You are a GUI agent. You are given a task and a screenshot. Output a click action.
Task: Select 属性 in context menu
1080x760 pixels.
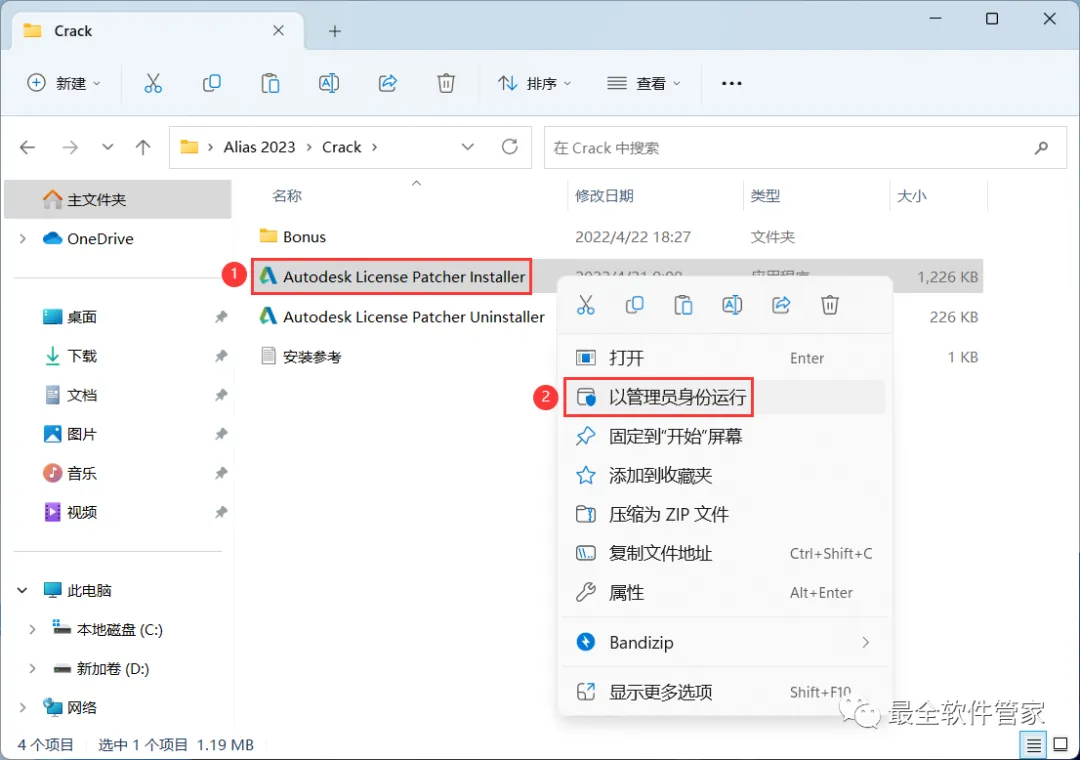(725, 593)
